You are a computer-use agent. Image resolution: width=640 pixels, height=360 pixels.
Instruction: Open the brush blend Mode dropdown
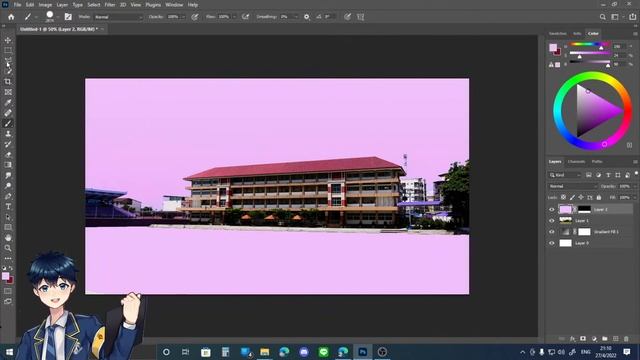click(118, 17)
